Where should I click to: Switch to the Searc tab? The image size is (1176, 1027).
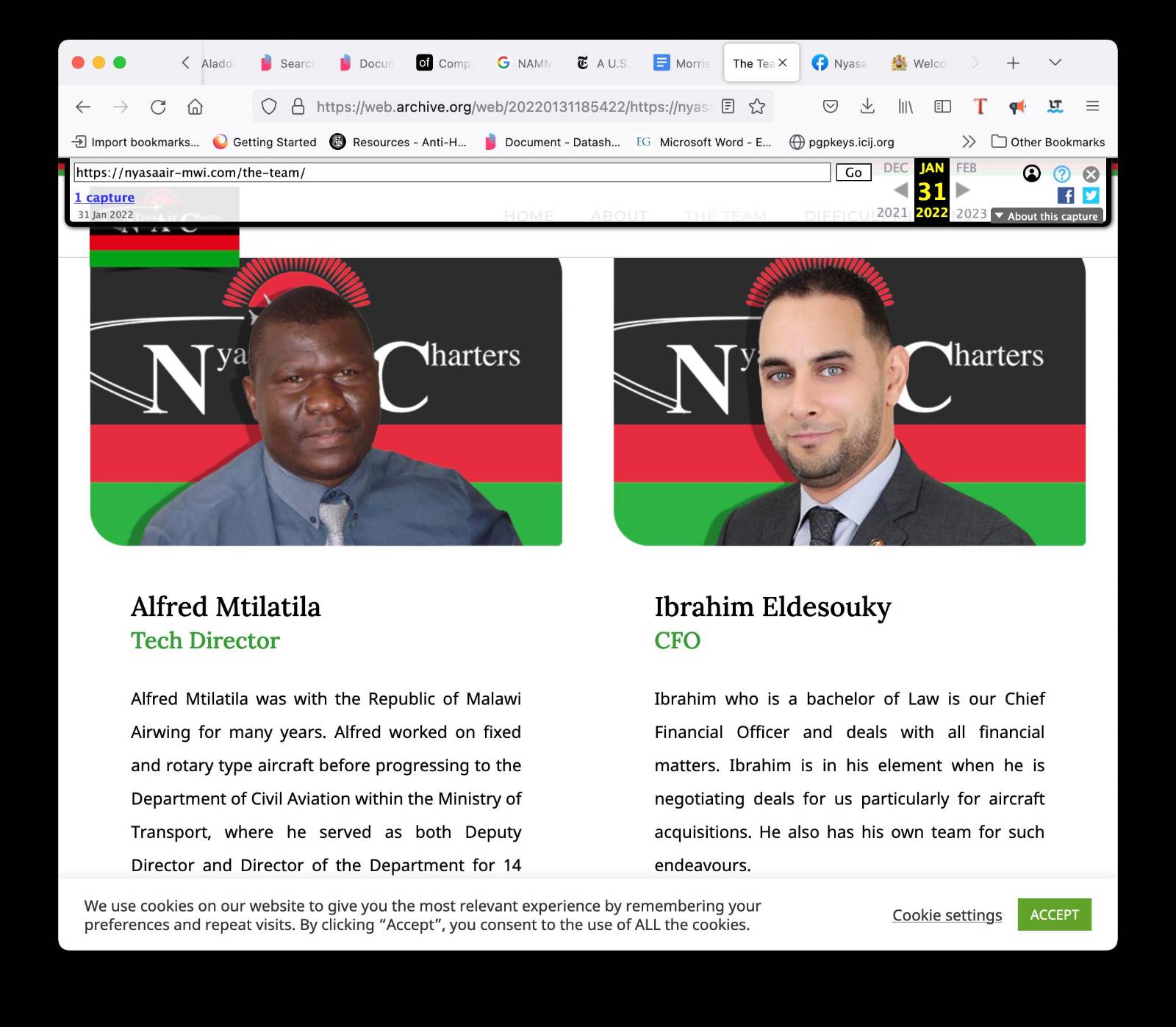(287, 63)
